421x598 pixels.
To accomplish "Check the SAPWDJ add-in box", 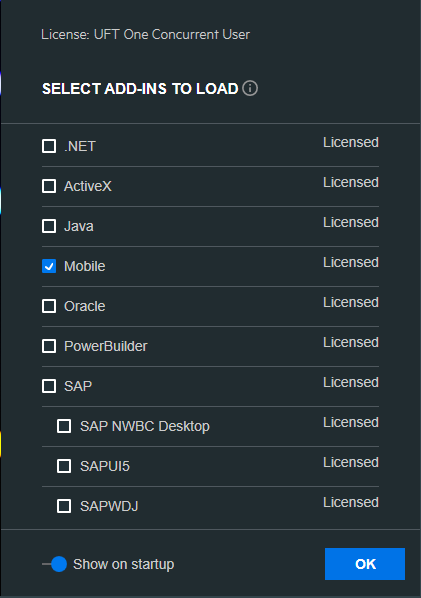I will (x=64, y=506).
